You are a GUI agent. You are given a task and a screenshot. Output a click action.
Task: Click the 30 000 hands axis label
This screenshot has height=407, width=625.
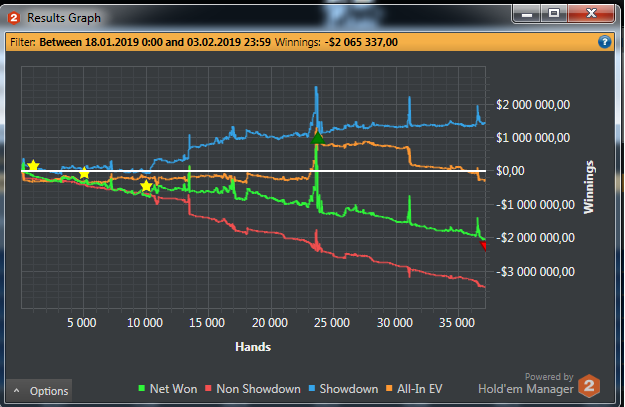pyautogui.click(x=395, y=322)
